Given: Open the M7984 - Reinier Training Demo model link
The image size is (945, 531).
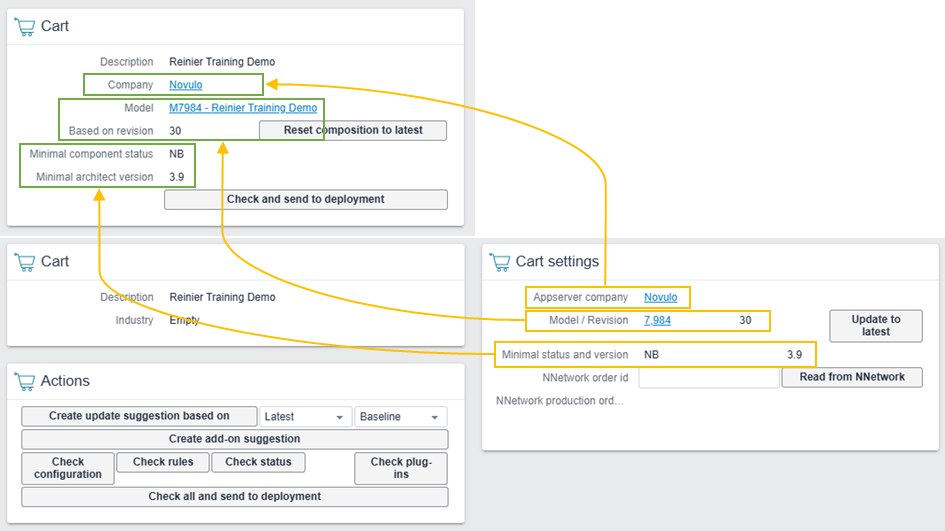Looking at the screenshot, I should 243,108.
